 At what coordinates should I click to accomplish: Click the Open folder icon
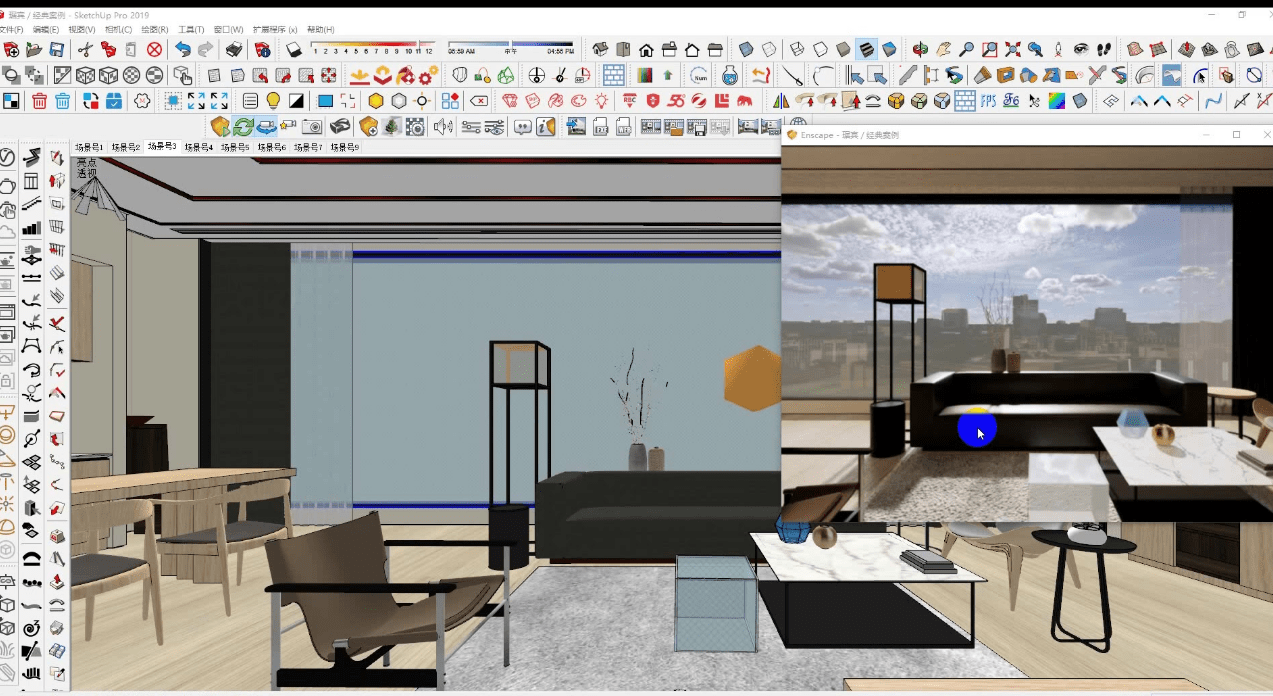point(35,49)
